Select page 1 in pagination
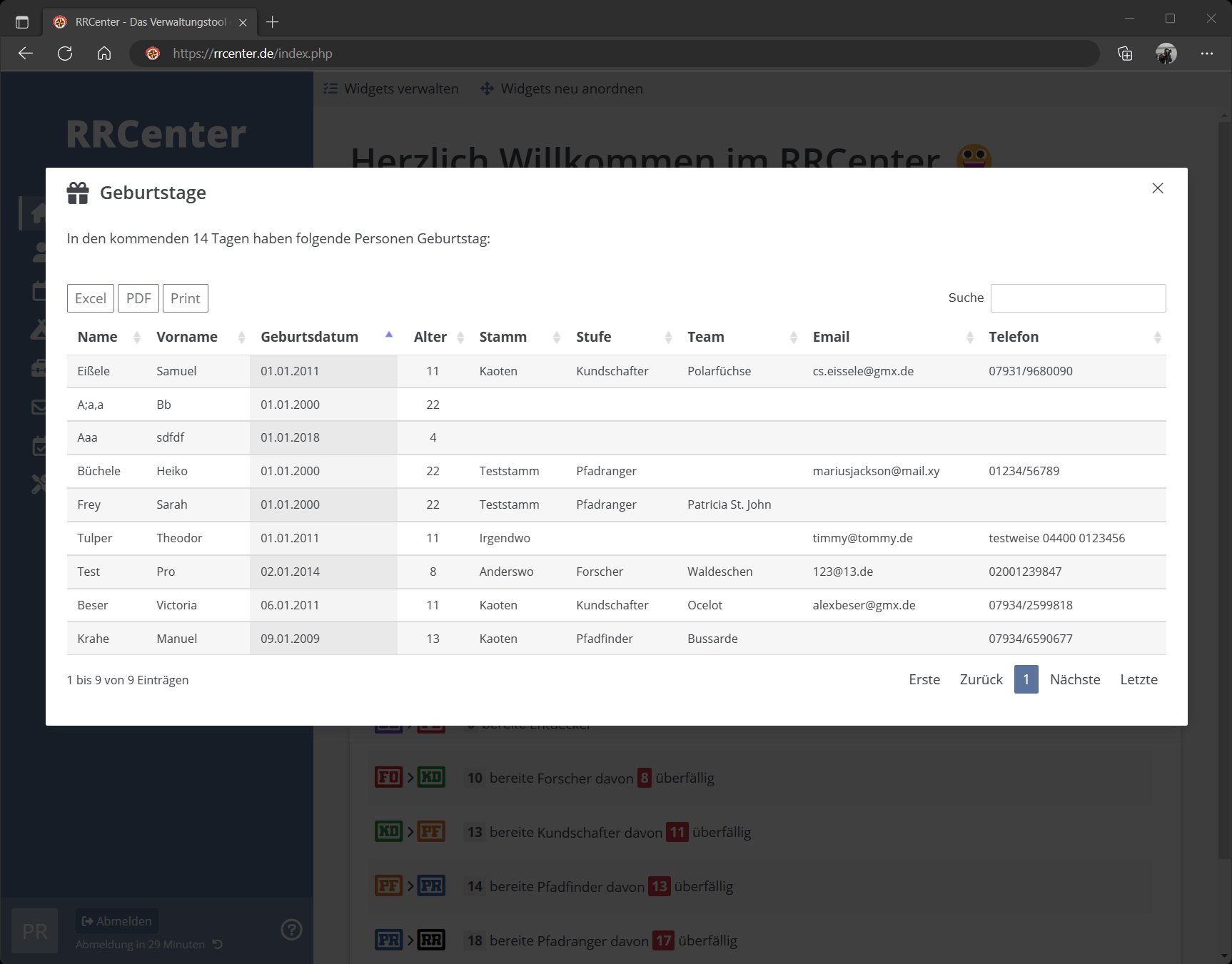1232x964 pixels. click(x=1026, y=679)
